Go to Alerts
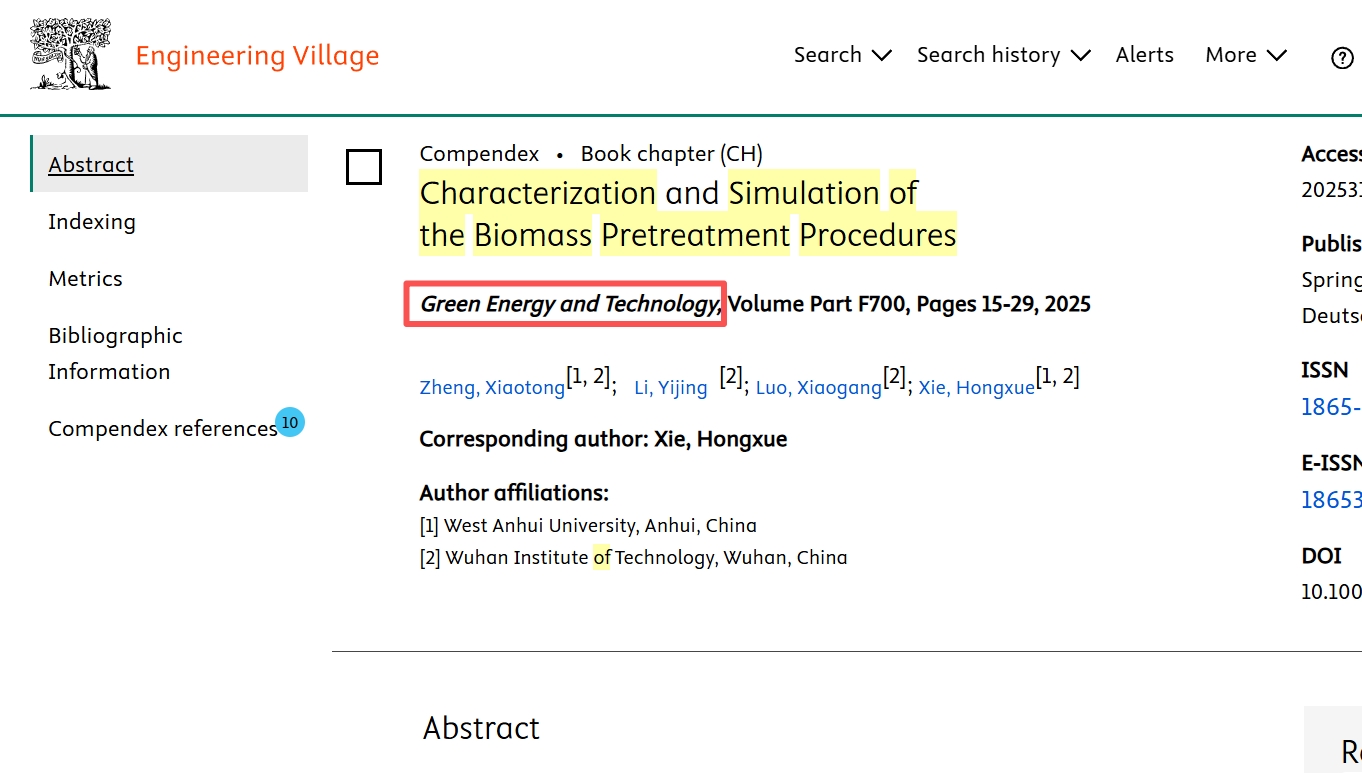Viewport: 1362px width, 773px height. [1144, 55]
